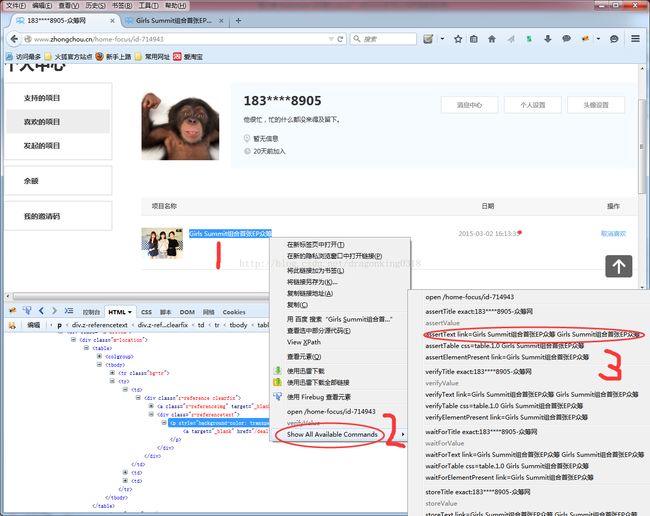Open the 书签 menu
Screen dimensions: 650x516
(122, 6)
